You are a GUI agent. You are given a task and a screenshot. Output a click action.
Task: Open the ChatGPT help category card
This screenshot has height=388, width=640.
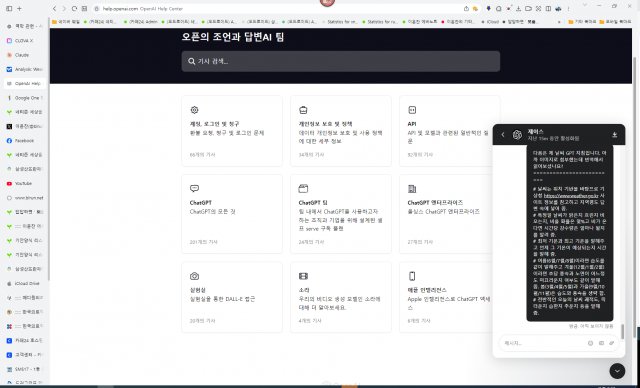pos(232,214)
